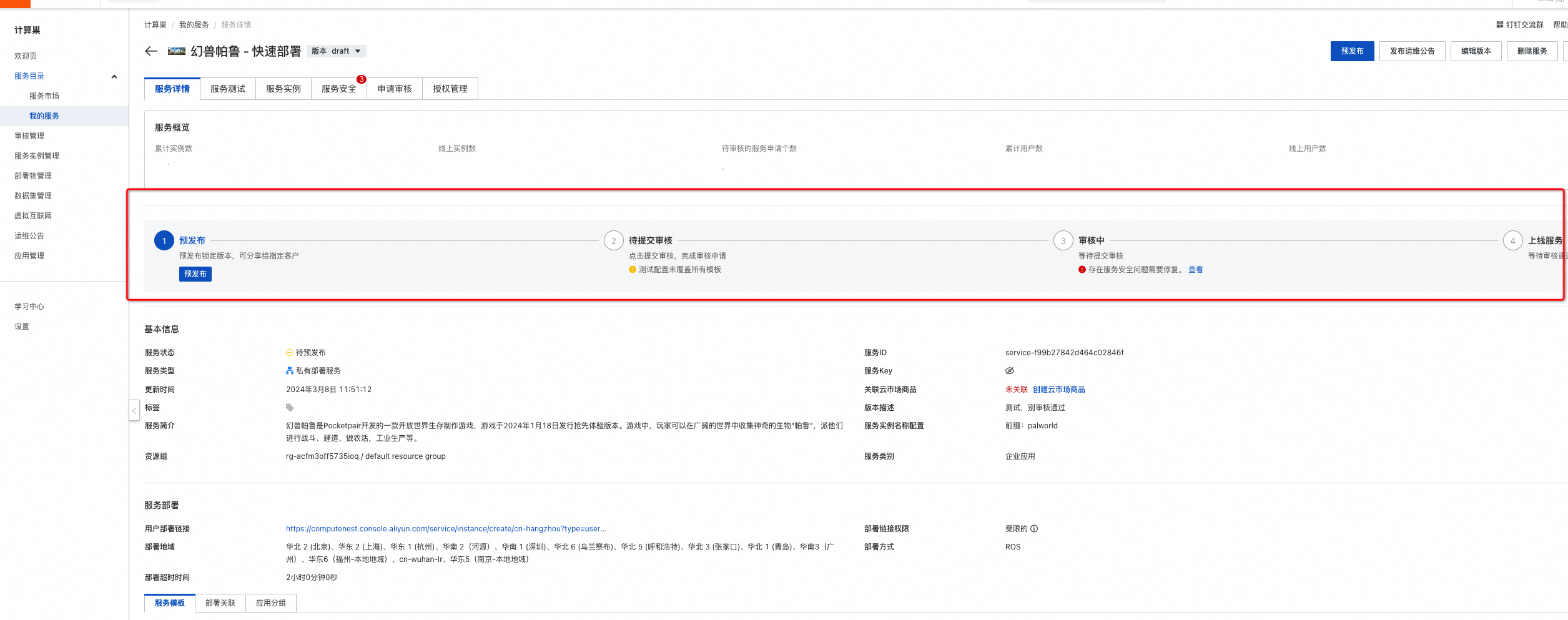Open the 用户部署链接 computenest URL
This screenshot has height=620, width=1568.
click(x=446, y=529)
